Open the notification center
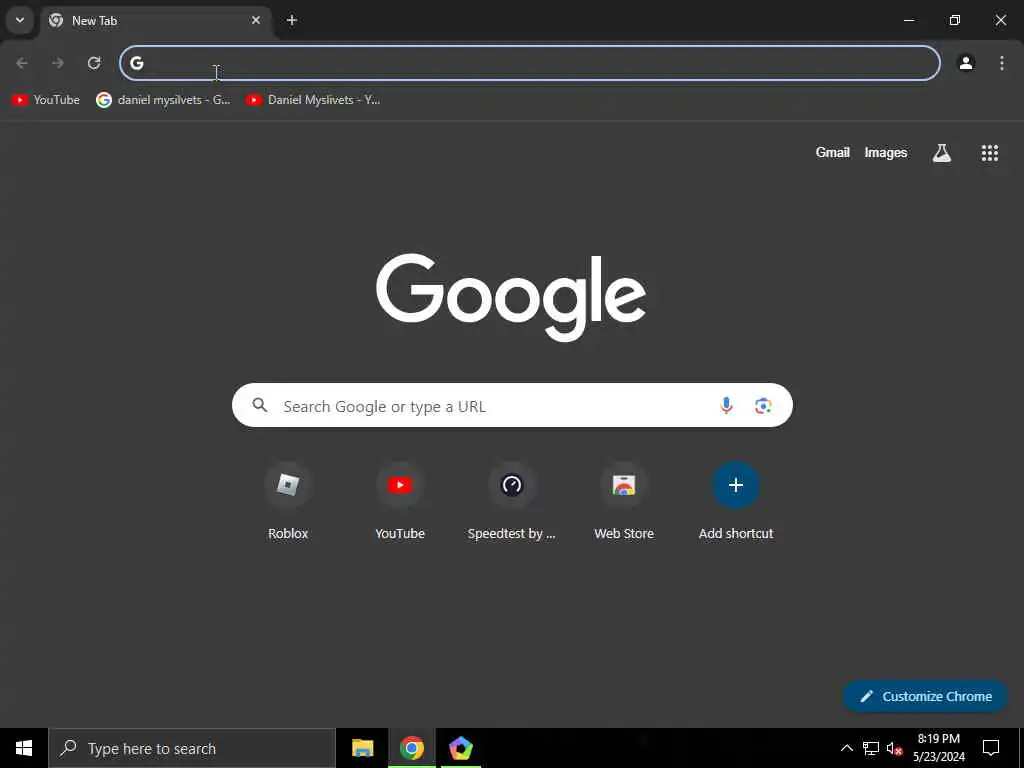Image resolution: width=1024 pixels, height=768 pixels. (991, 748)
